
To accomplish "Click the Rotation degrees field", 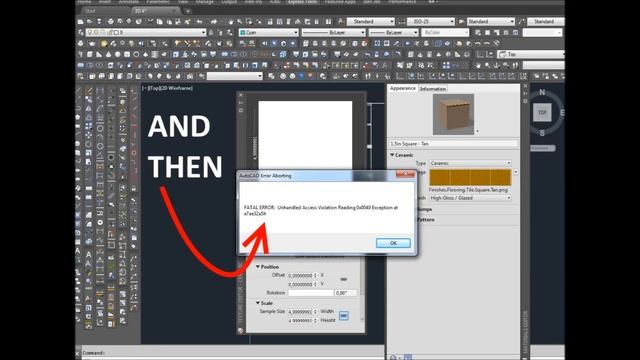I will 345,293.
